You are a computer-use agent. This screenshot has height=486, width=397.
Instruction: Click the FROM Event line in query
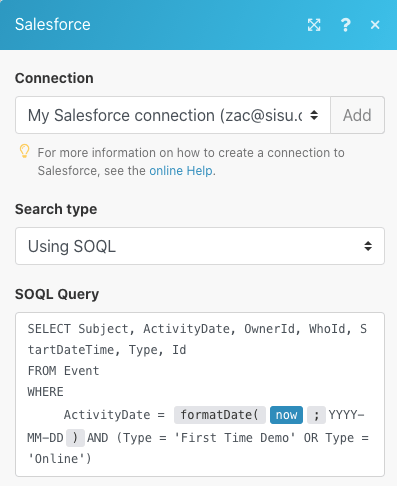coord(63,371)
